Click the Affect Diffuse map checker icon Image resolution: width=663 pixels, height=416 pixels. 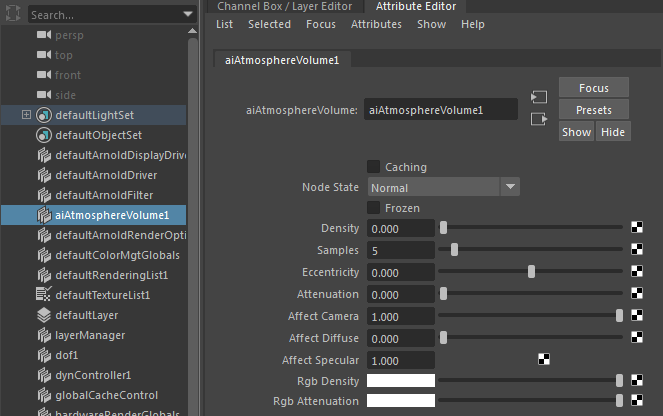point(637,337)
